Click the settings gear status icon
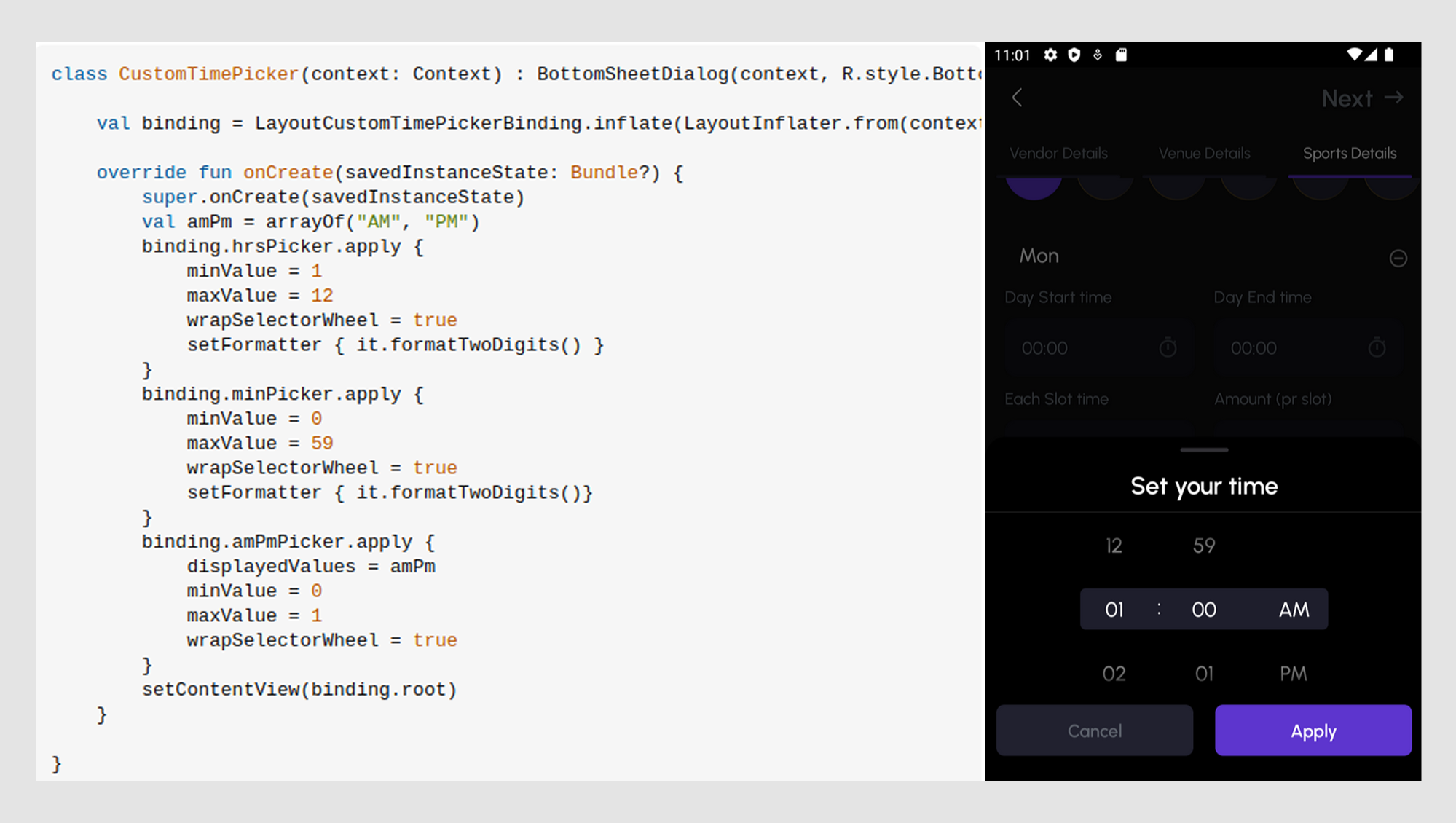This screenshot has height=823, width=1456. coord(1050,55)
